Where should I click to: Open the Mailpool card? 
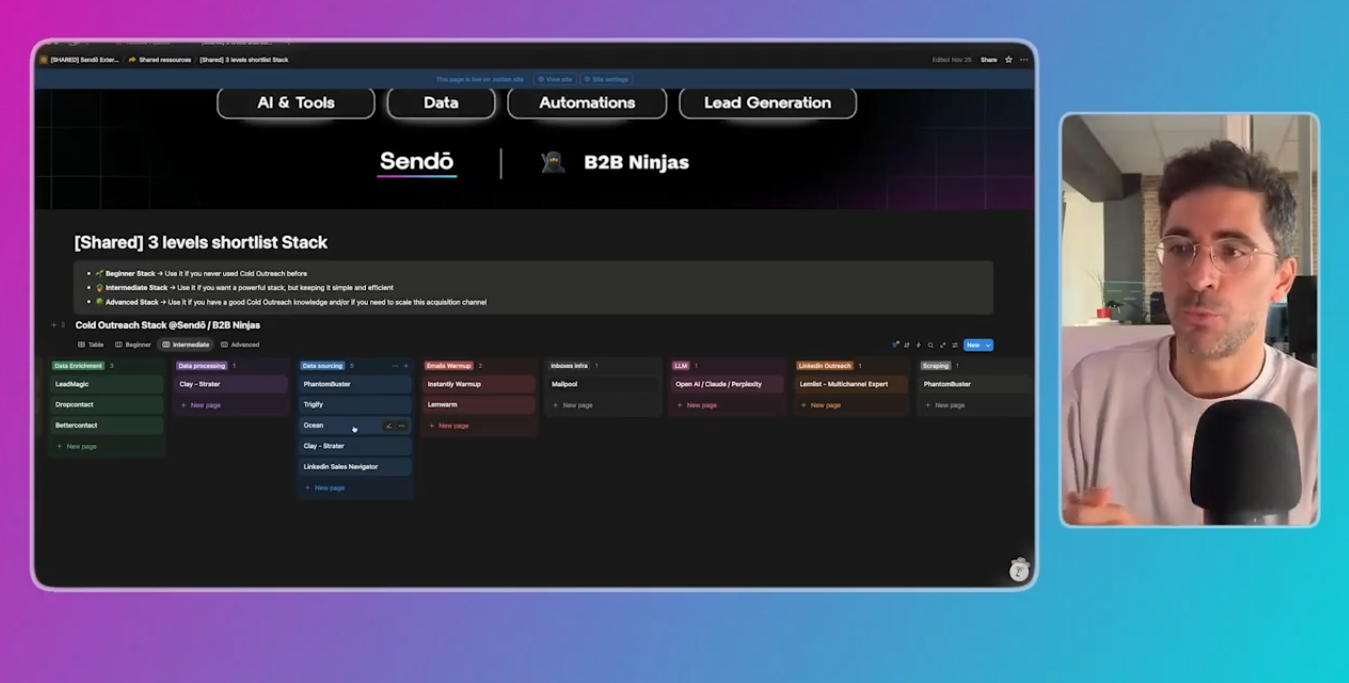point(603,384)
